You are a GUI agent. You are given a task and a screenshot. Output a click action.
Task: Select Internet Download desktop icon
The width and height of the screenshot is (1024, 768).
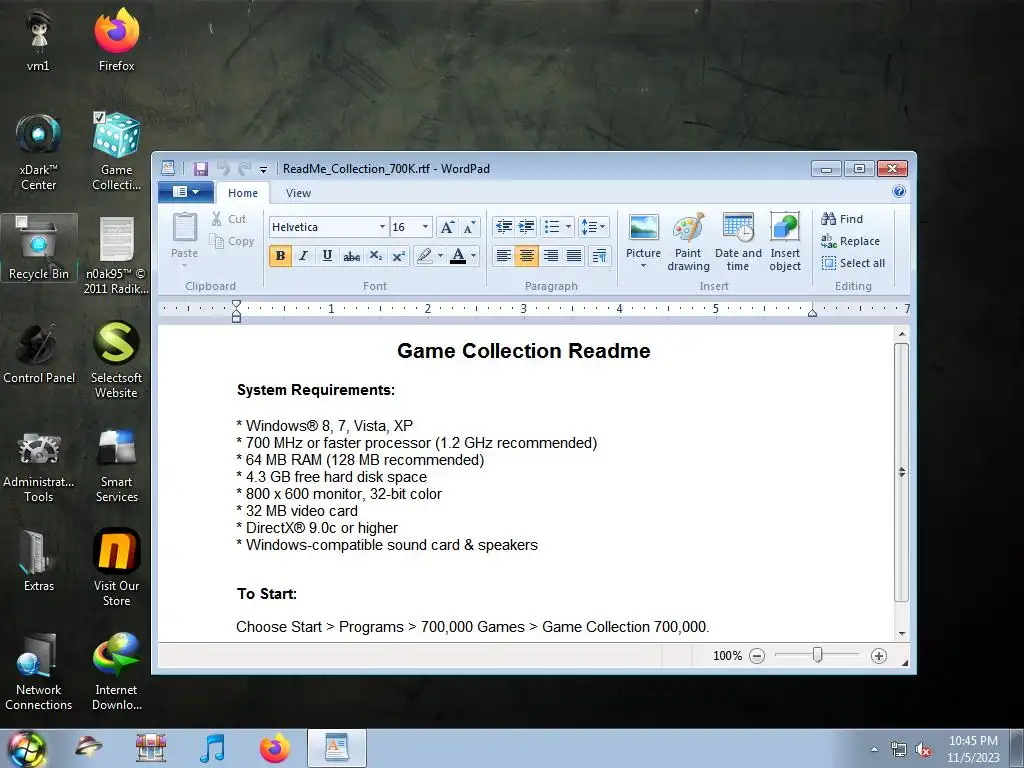(x=116, y=671)
